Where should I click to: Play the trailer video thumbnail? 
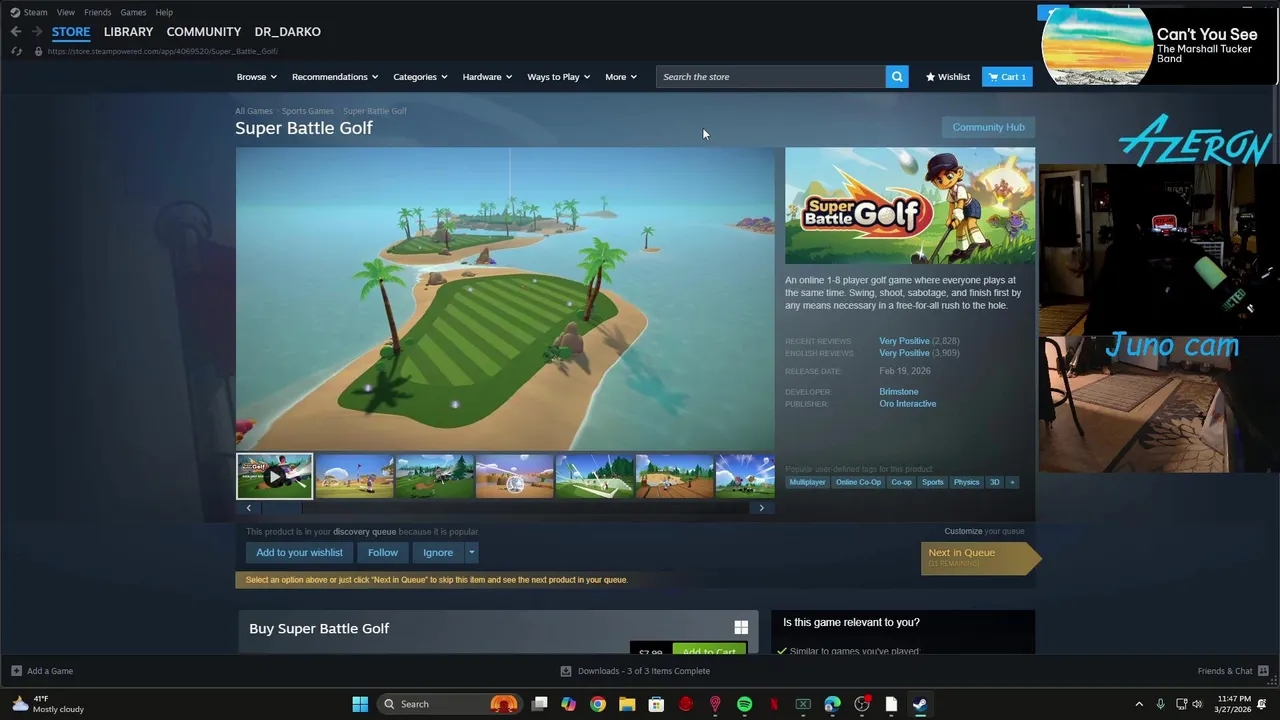(x=274, y=476)
